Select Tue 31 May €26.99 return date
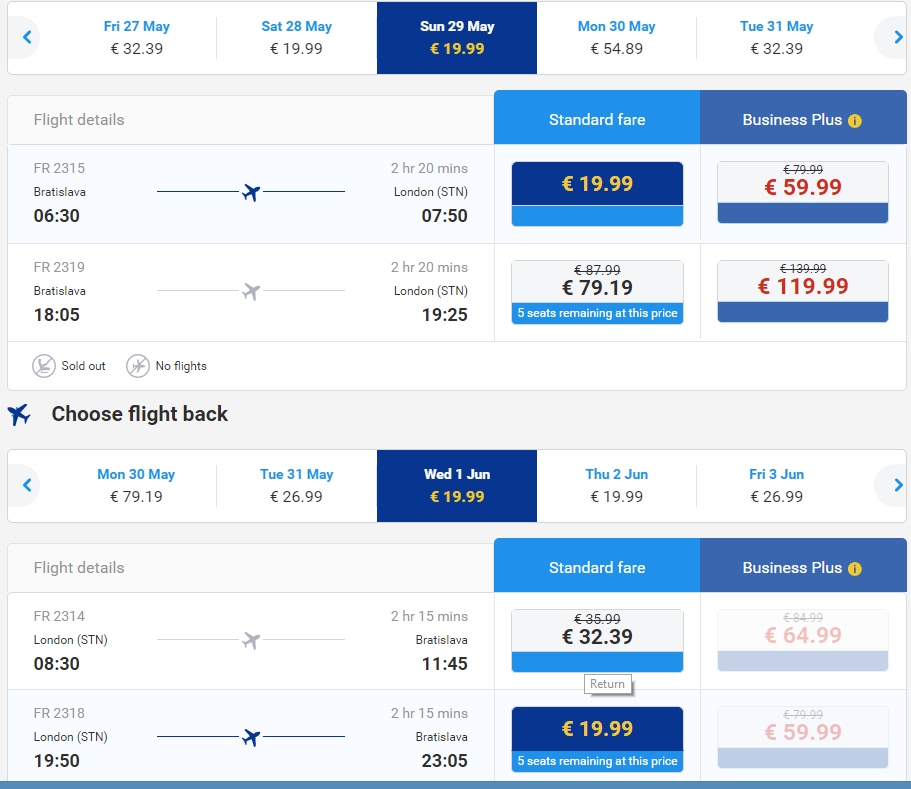Screen dimensions: 911x789 (x=296, y=485)
